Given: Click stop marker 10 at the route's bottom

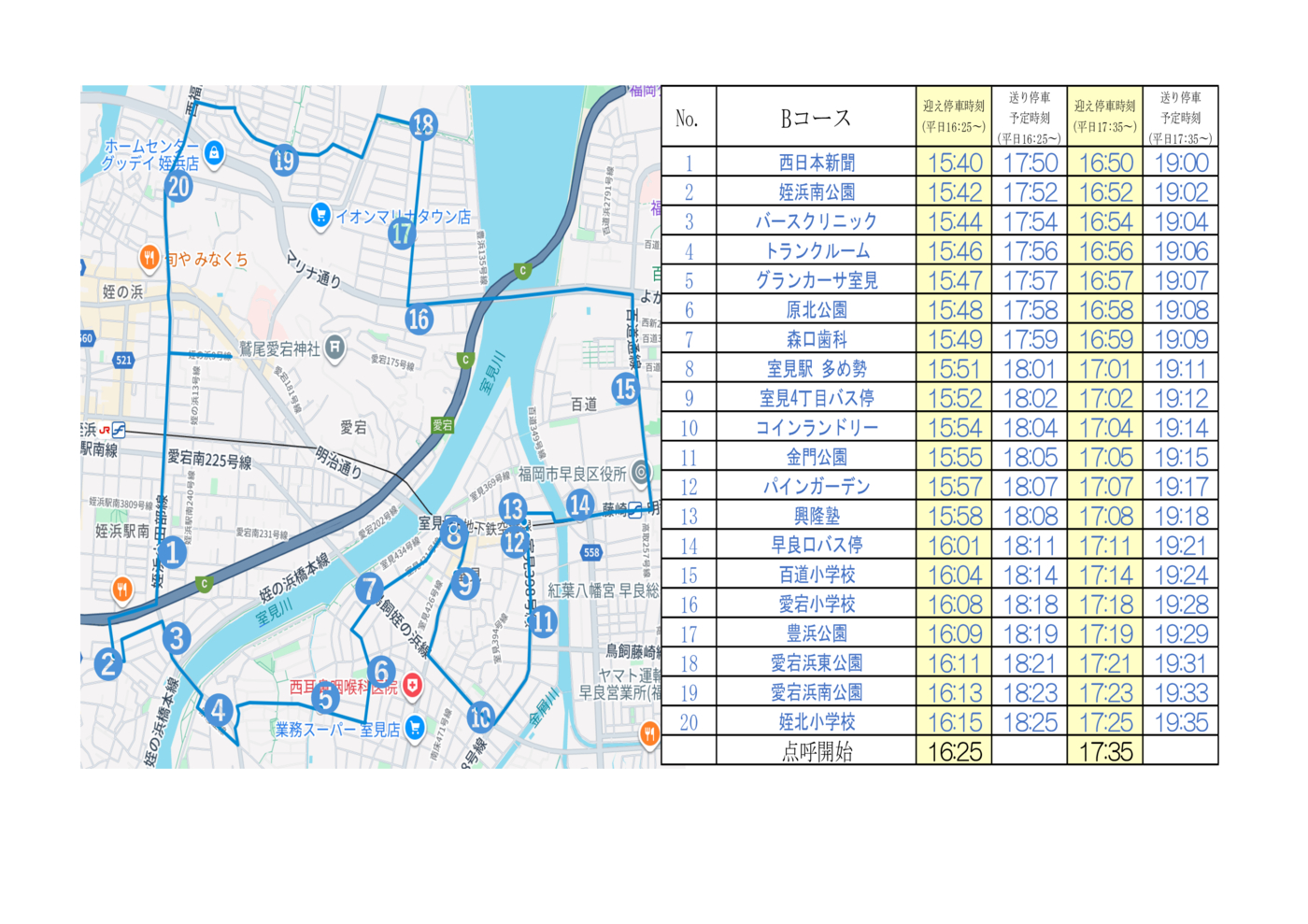Looking at the screenshot, I should coord(480,717).
